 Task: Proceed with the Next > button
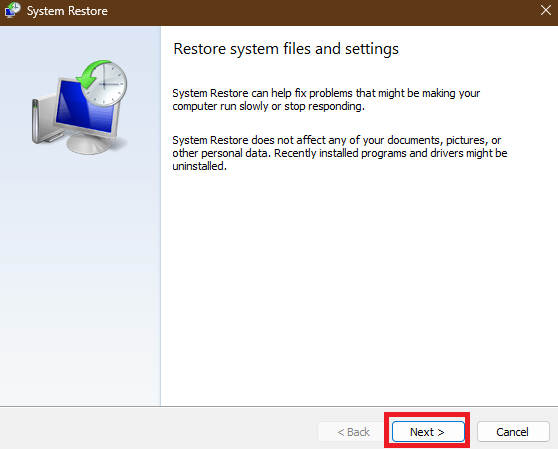428,432
